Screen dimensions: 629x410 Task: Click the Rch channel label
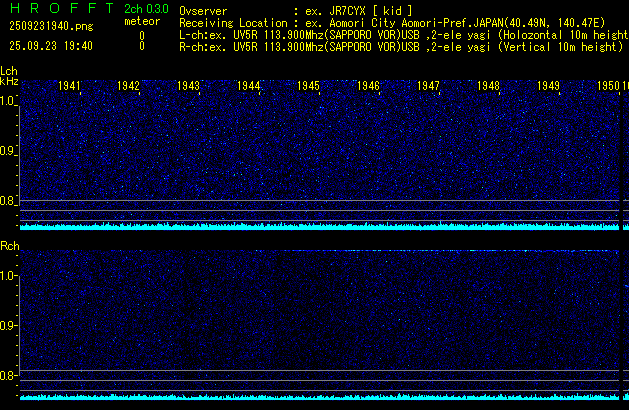(9, 245)
